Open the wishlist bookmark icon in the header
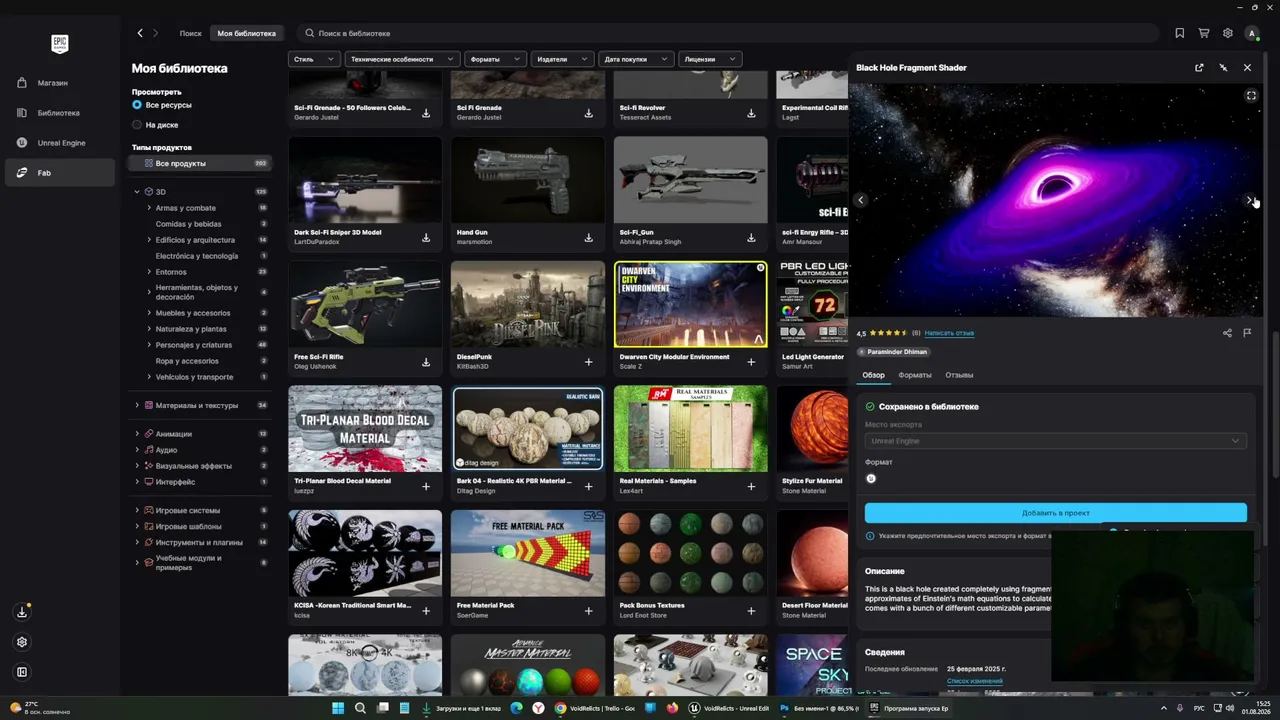1280x720 pixels. coord(1180,33)
